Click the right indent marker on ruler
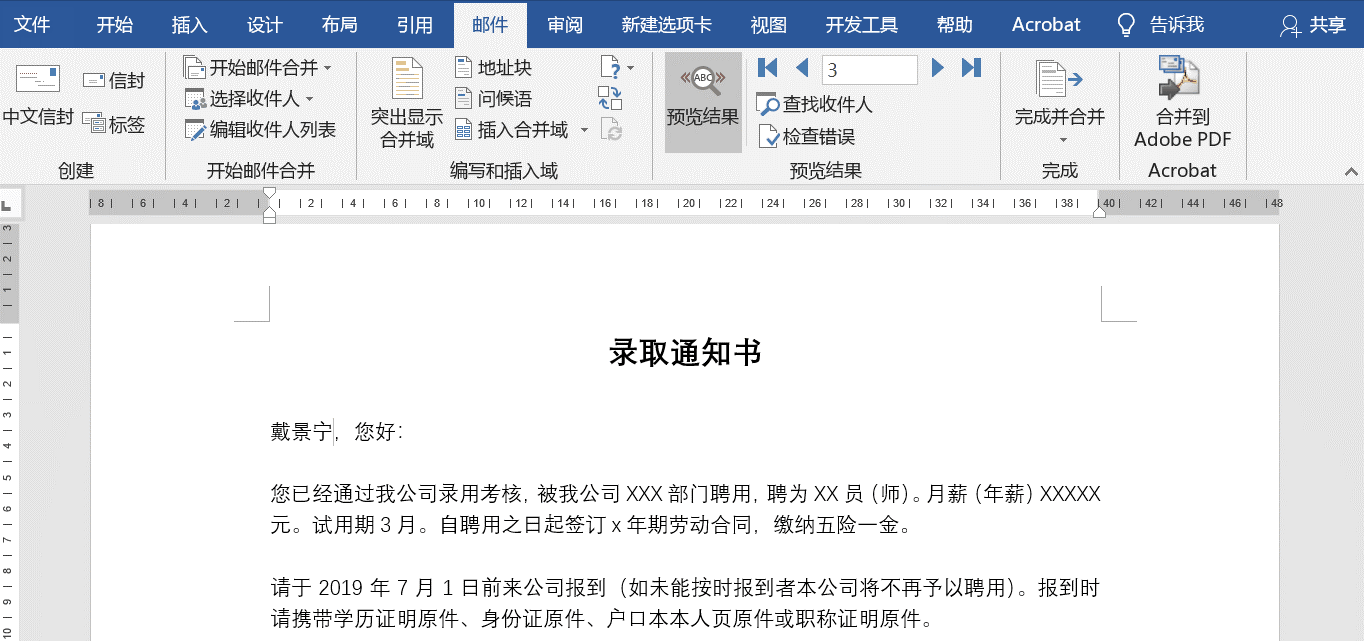This screenshot has width=1364, height=641. click(x=1099, y=210)
